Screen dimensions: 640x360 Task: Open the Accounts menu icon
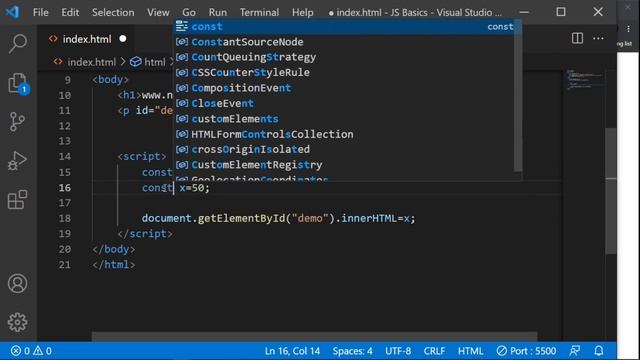tap(18, 283)
